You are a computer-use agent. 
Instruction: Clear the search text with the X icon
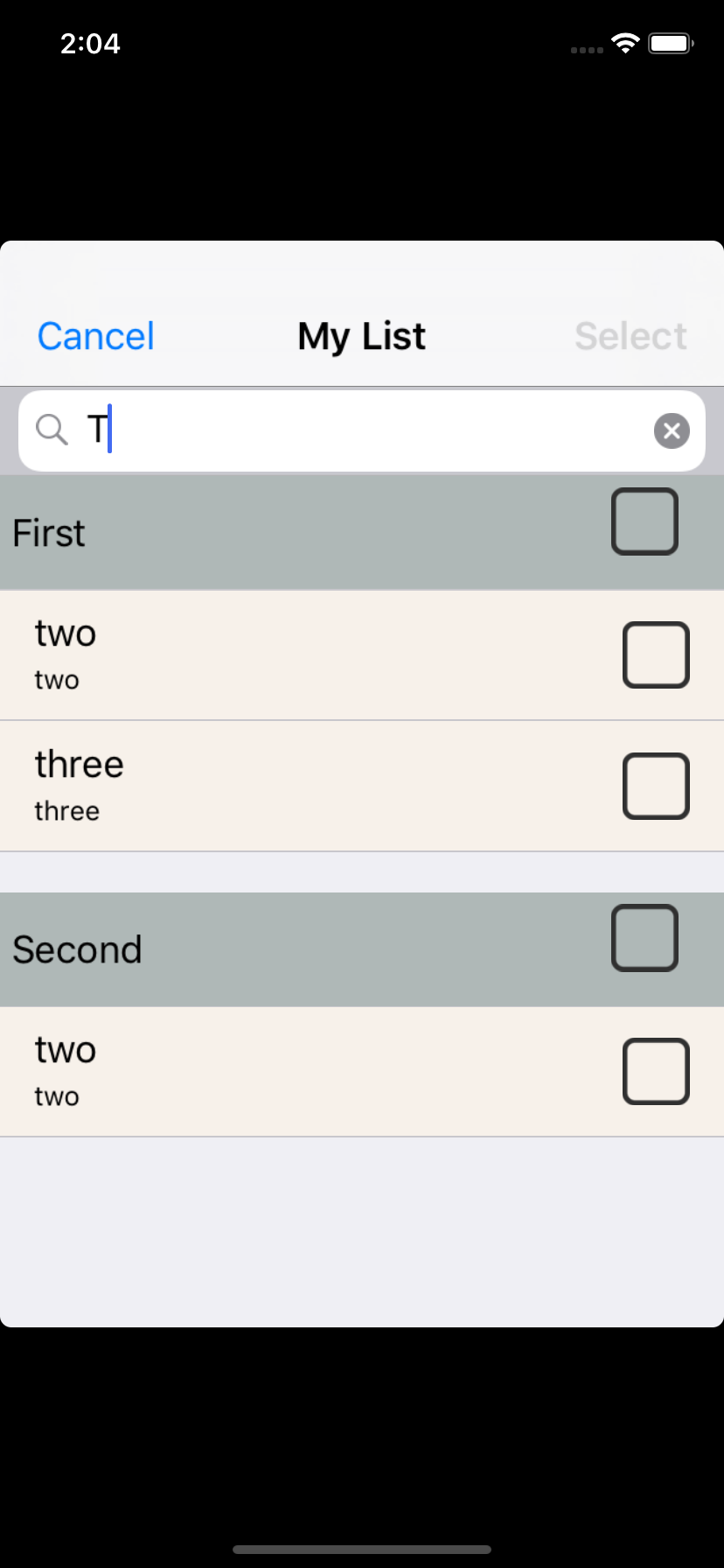coord(672,430)
